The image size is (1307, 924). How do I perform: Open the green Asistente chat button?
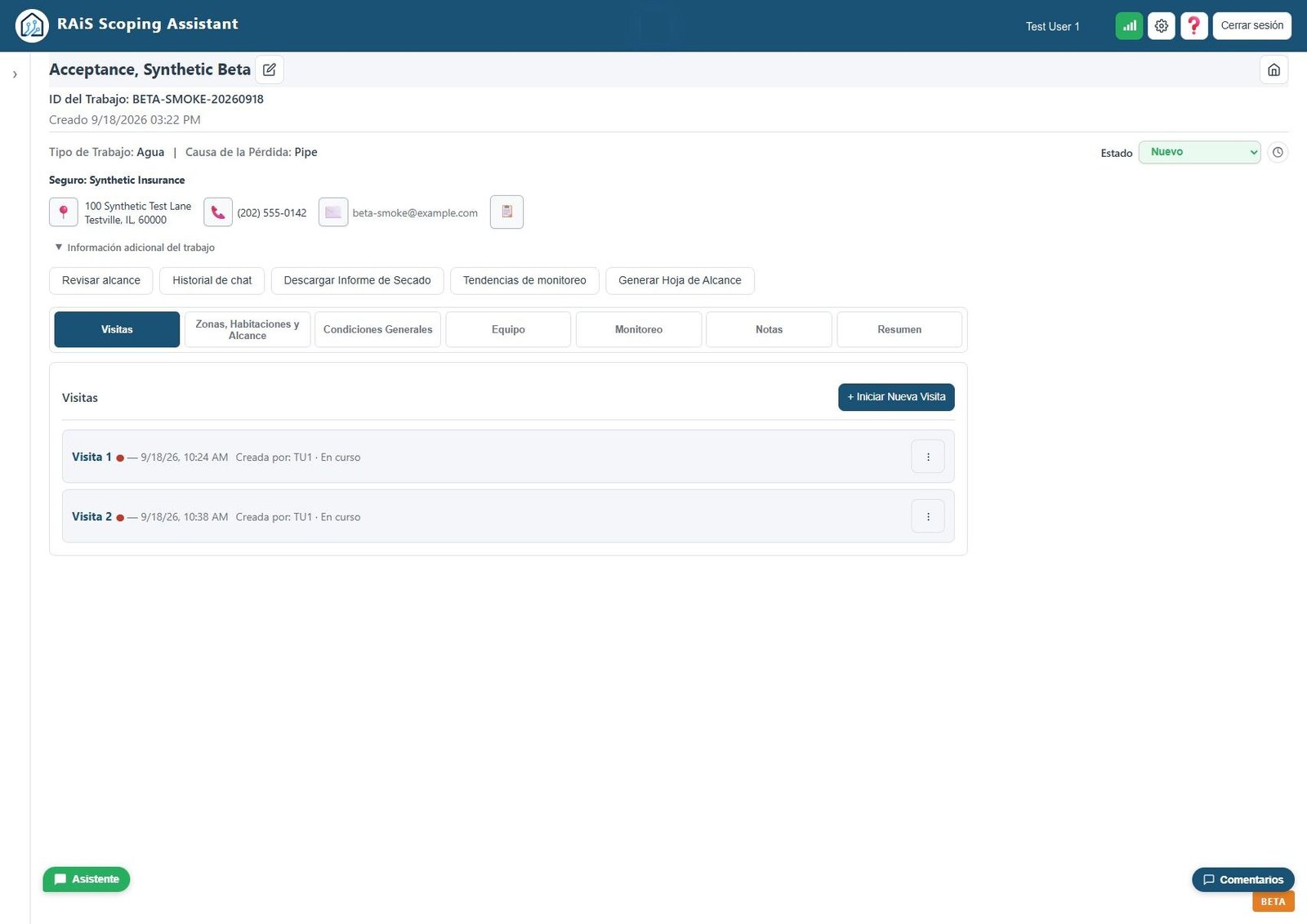pos(87,879)
